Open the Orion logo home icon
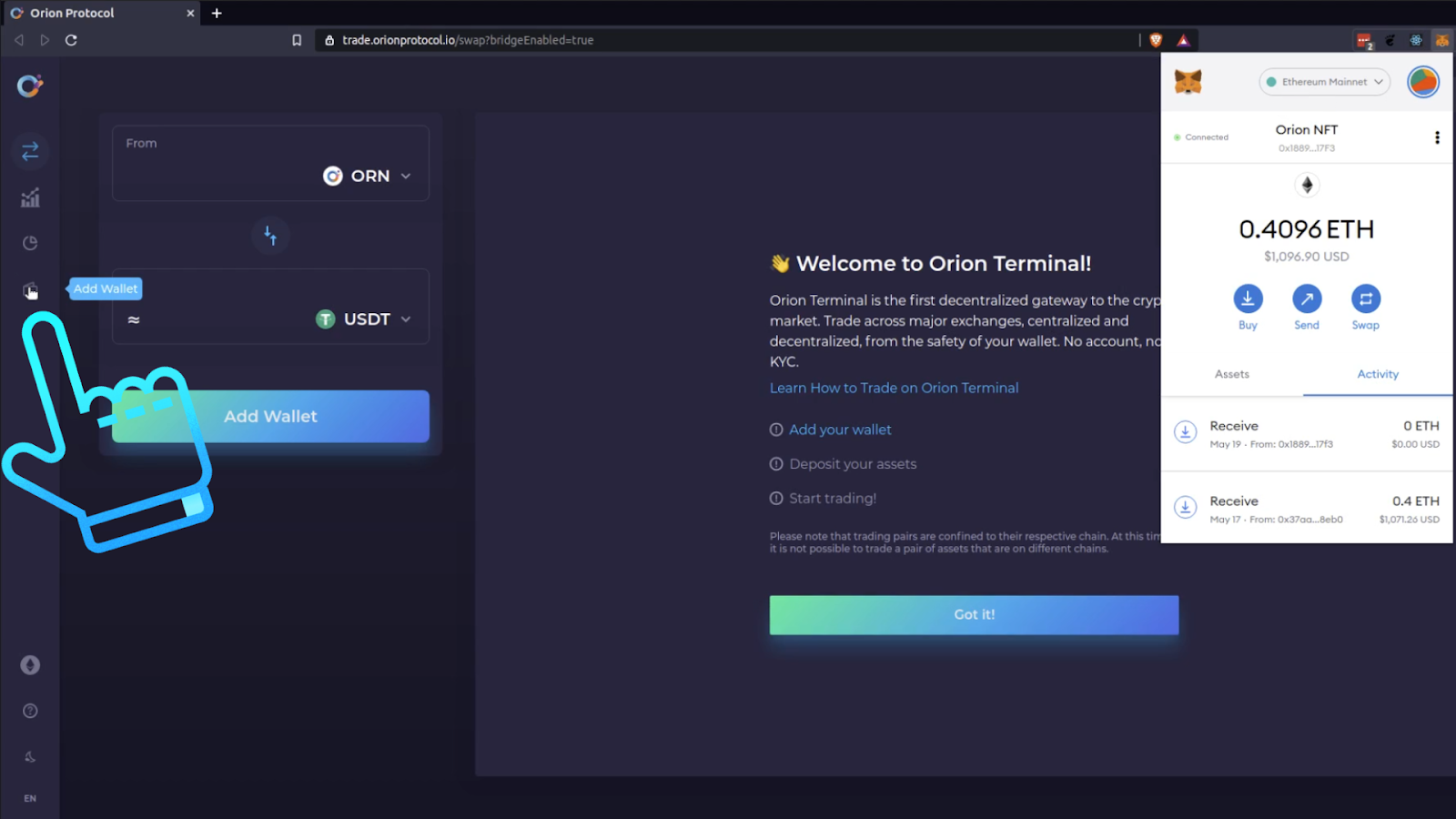Viewport: 1456px width, 819px height. click(30, 86)
